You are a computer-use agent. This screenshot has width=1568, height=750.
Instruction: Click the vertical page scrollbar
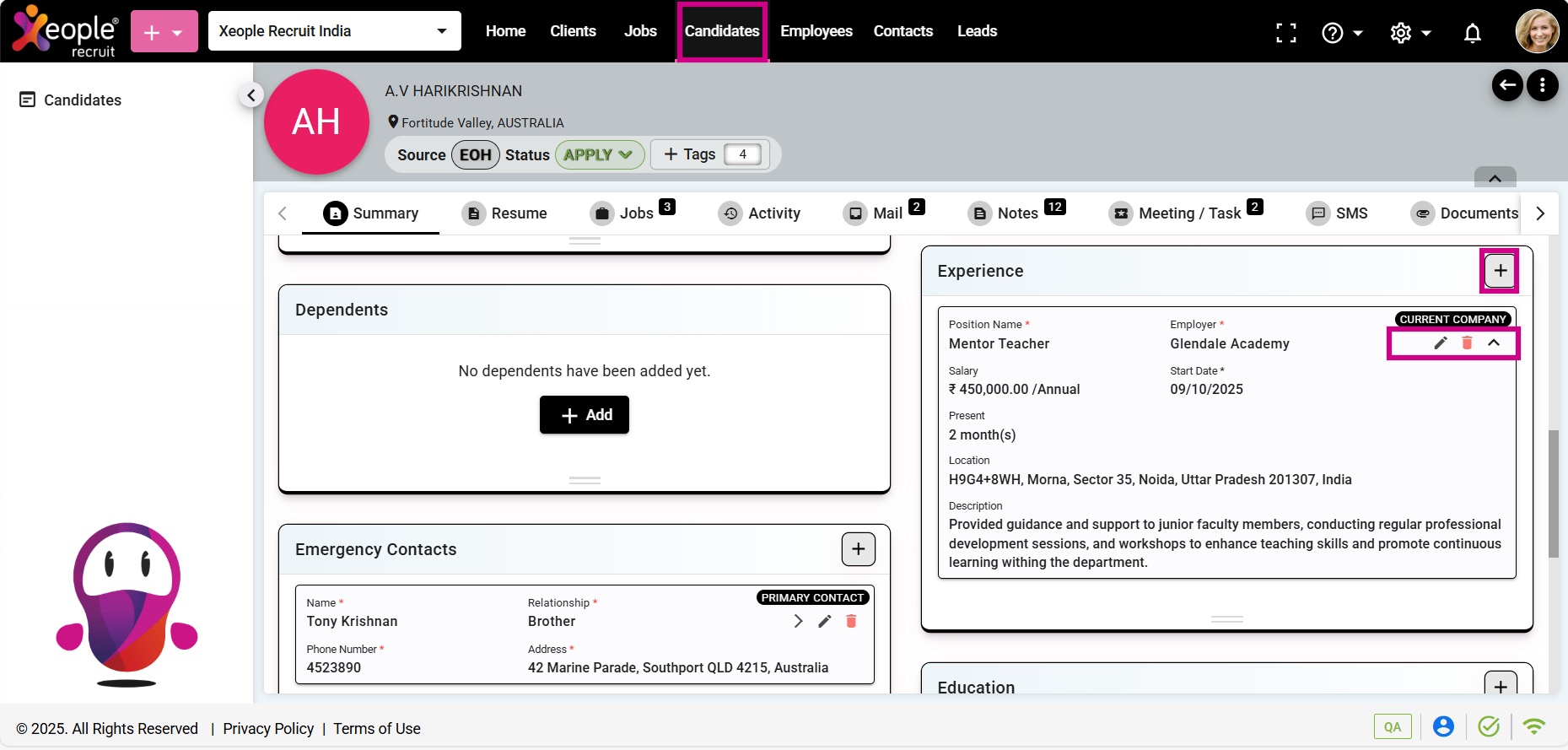1553,494
